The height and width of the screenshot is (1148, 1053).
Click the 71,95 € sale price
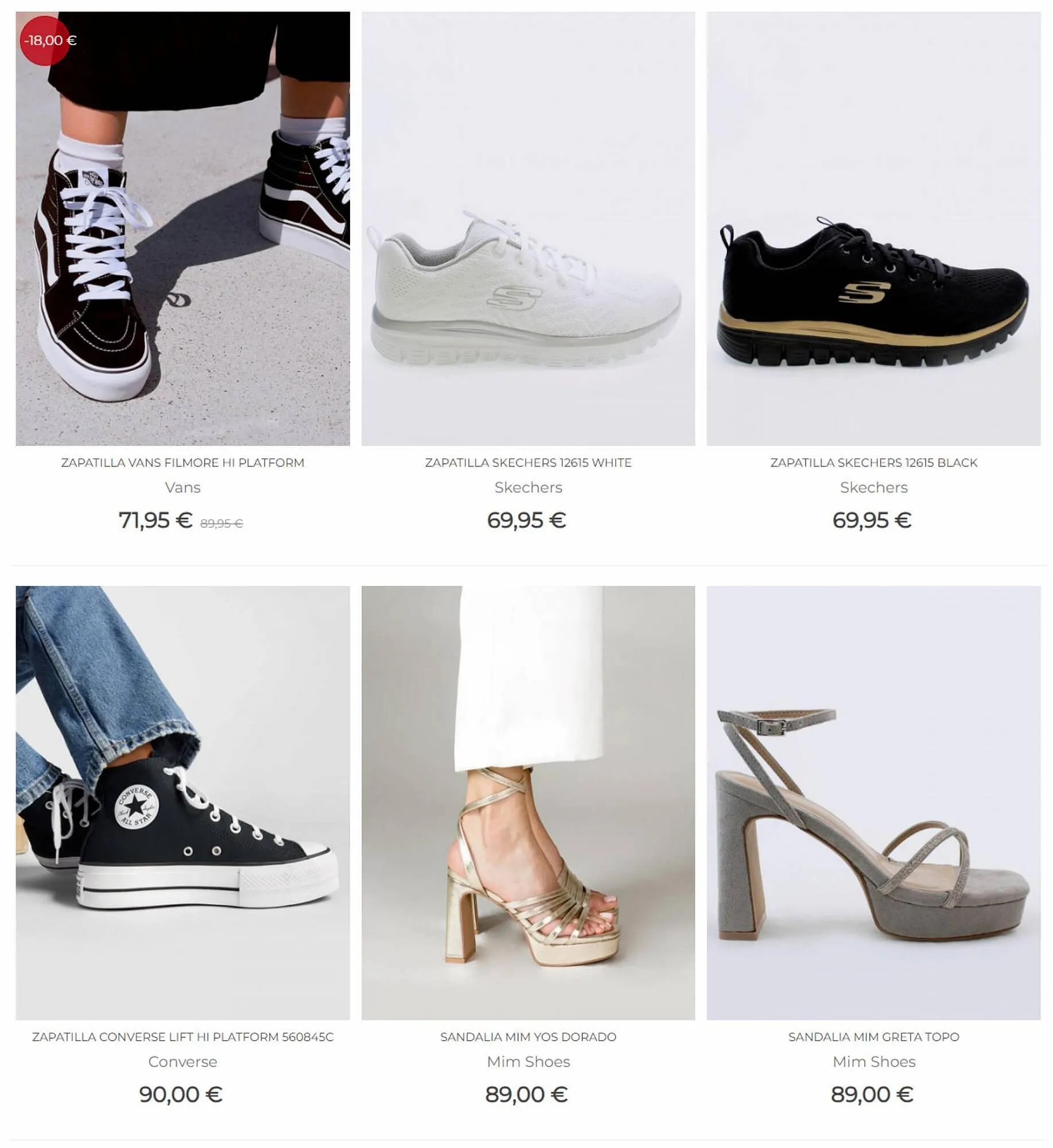(156, 520)
